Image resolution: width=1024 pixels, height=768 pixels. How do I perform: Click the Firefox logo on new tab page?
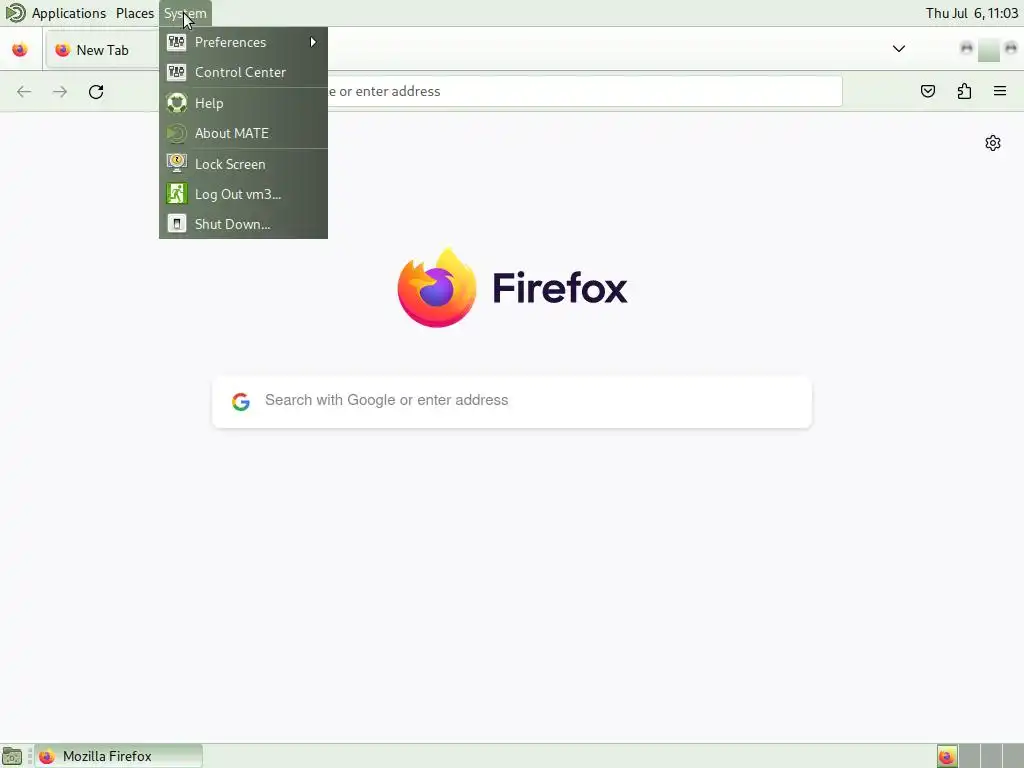[x=437, y=288]
